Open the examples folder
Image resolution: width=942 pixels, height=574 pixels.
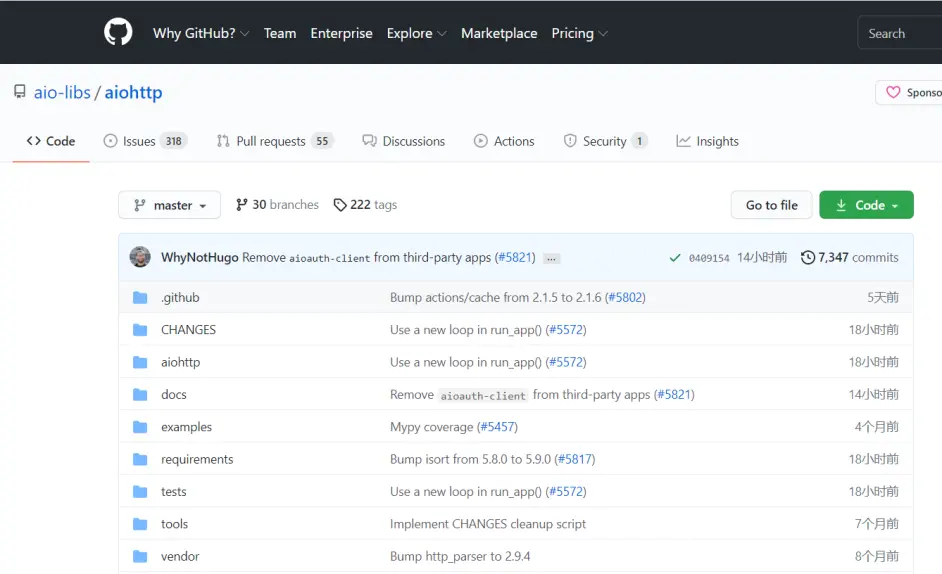186,427
